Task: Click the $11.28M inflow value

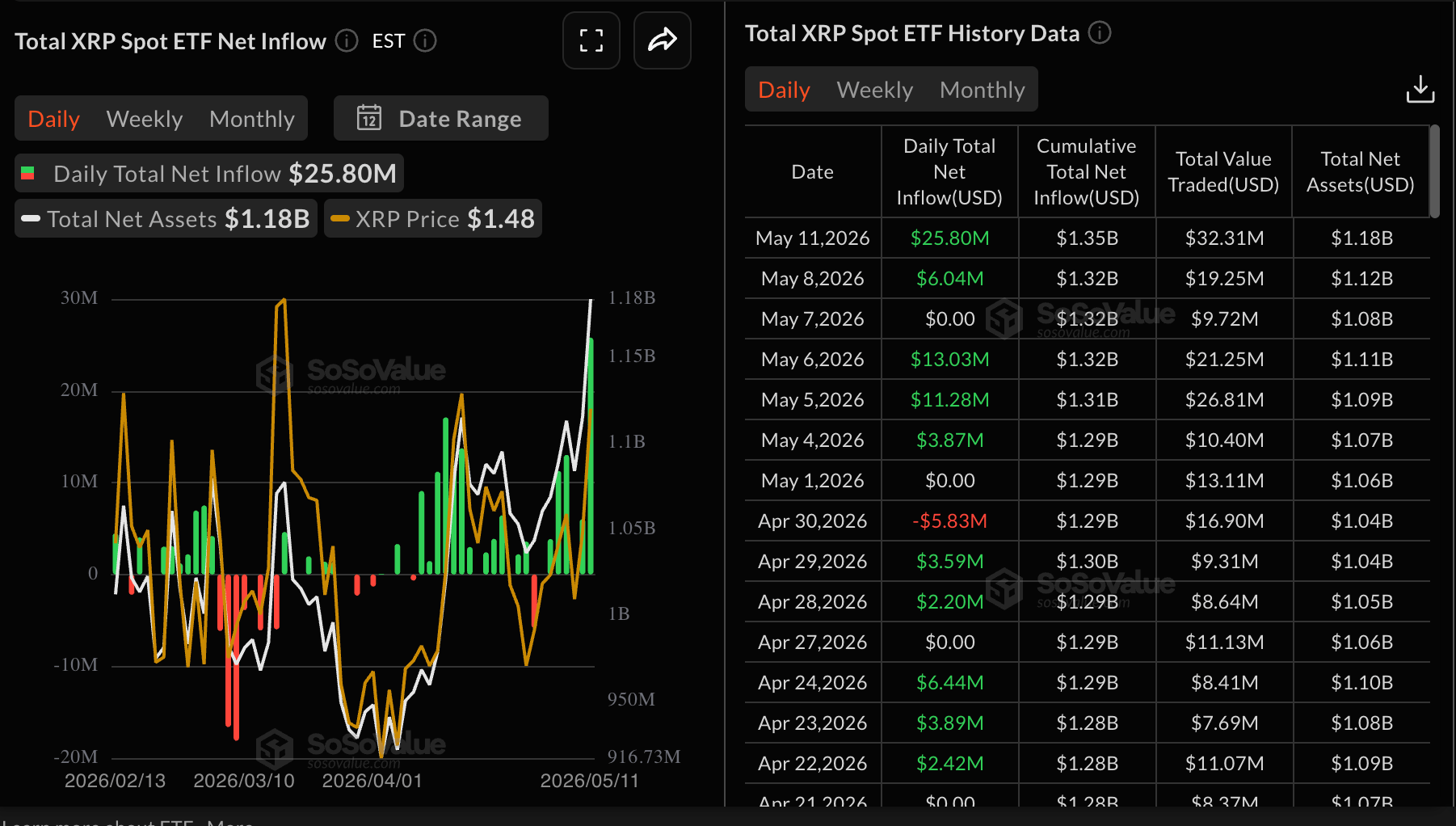Action: [950, 399]
